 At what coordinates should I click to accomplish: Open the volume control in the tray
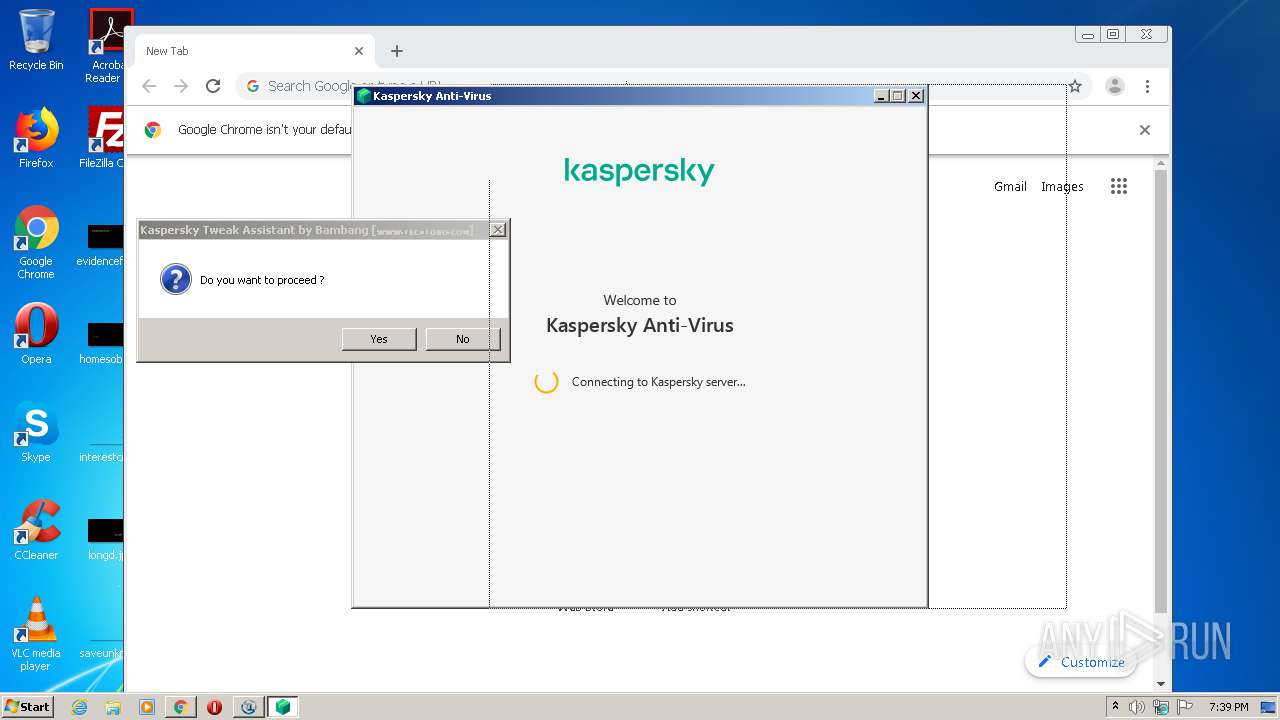(x=1137, y=707)
